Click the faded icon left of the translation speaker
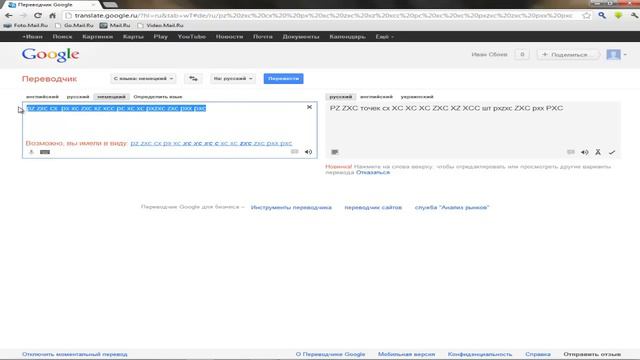 coord(571,152)
